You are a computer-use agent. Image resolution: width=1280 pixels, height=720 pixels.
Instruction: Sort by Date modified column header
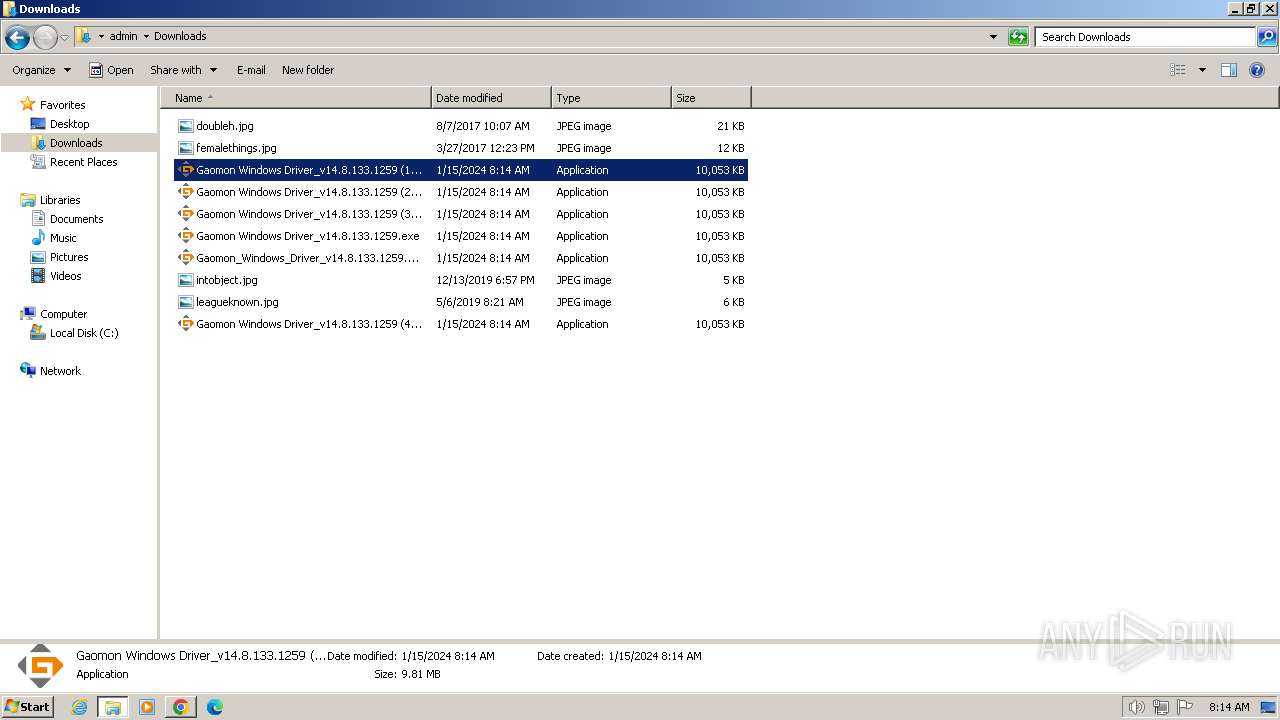(x=491, y=98)
